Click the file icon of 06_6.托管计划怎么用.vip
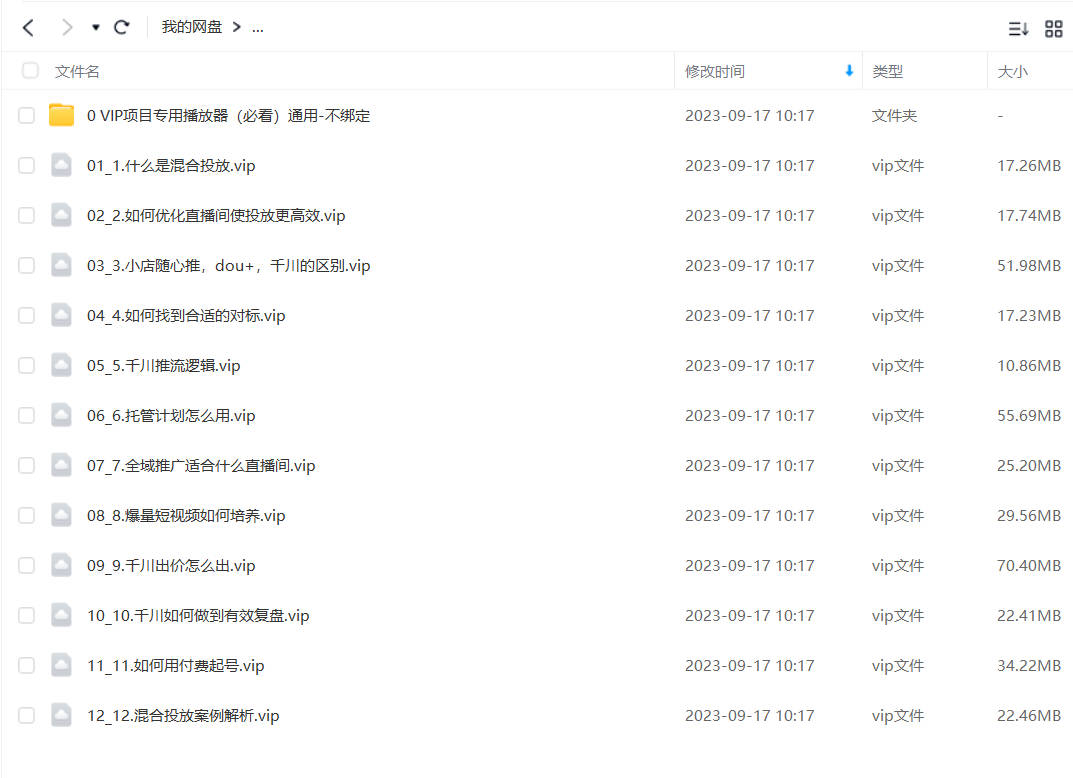 coord(62,415)
